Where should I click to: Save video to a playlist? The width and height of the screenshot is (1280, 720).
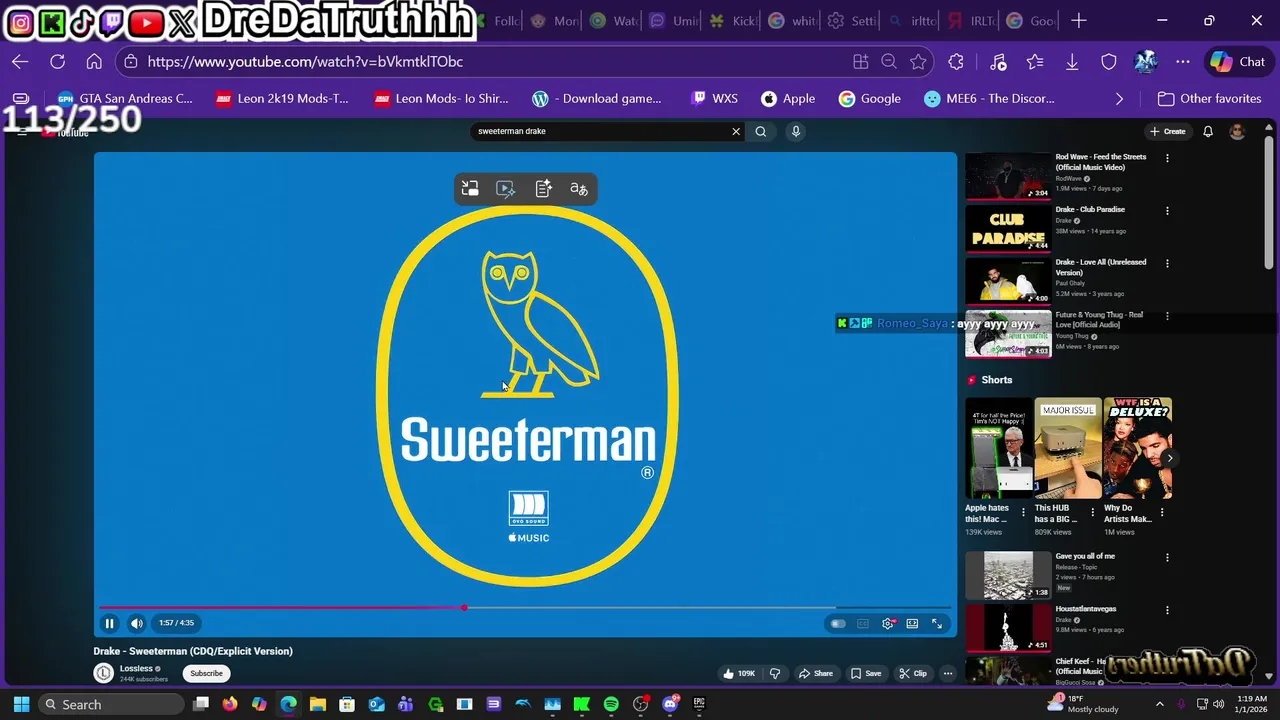[866, 673]
